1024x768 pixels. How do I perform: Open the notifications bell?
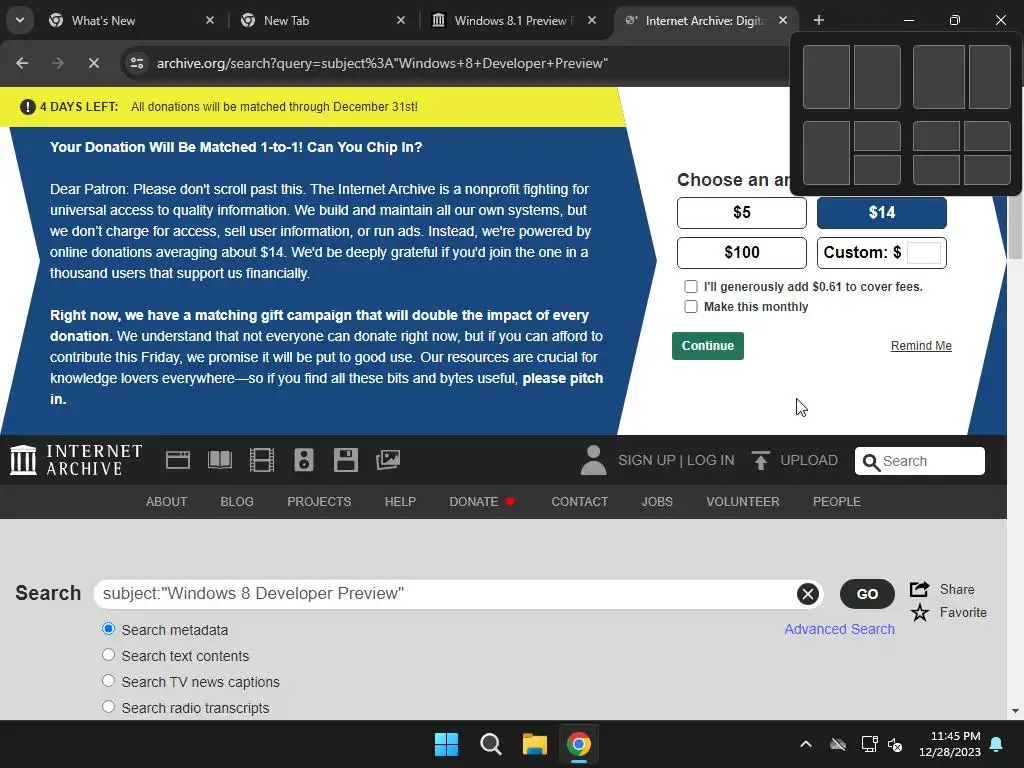pyautogui.click(x=997, y=744)
